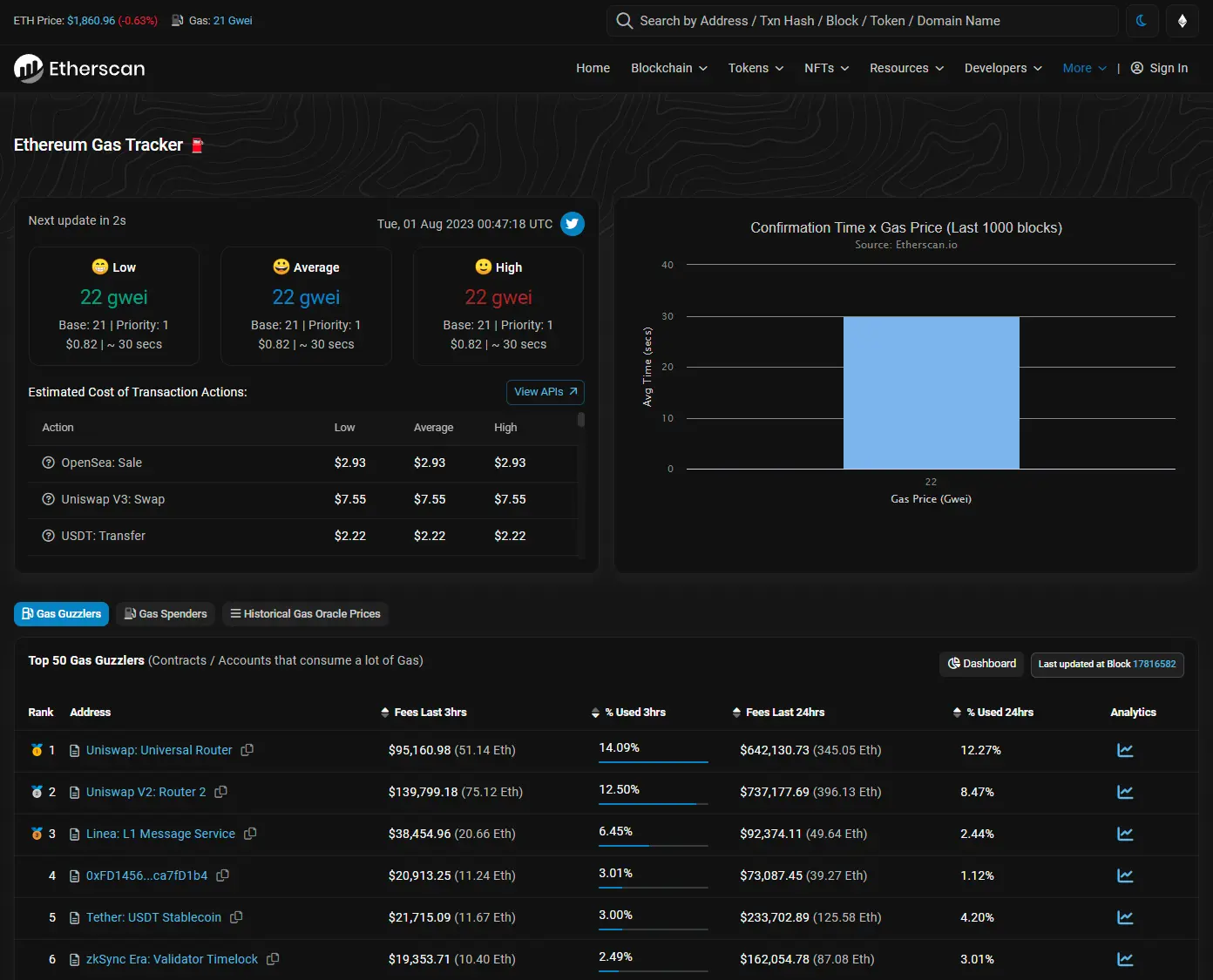This screenshot has height=980, width=1213.
Task: Expand the Resources menu
Action: pos(907,68)
